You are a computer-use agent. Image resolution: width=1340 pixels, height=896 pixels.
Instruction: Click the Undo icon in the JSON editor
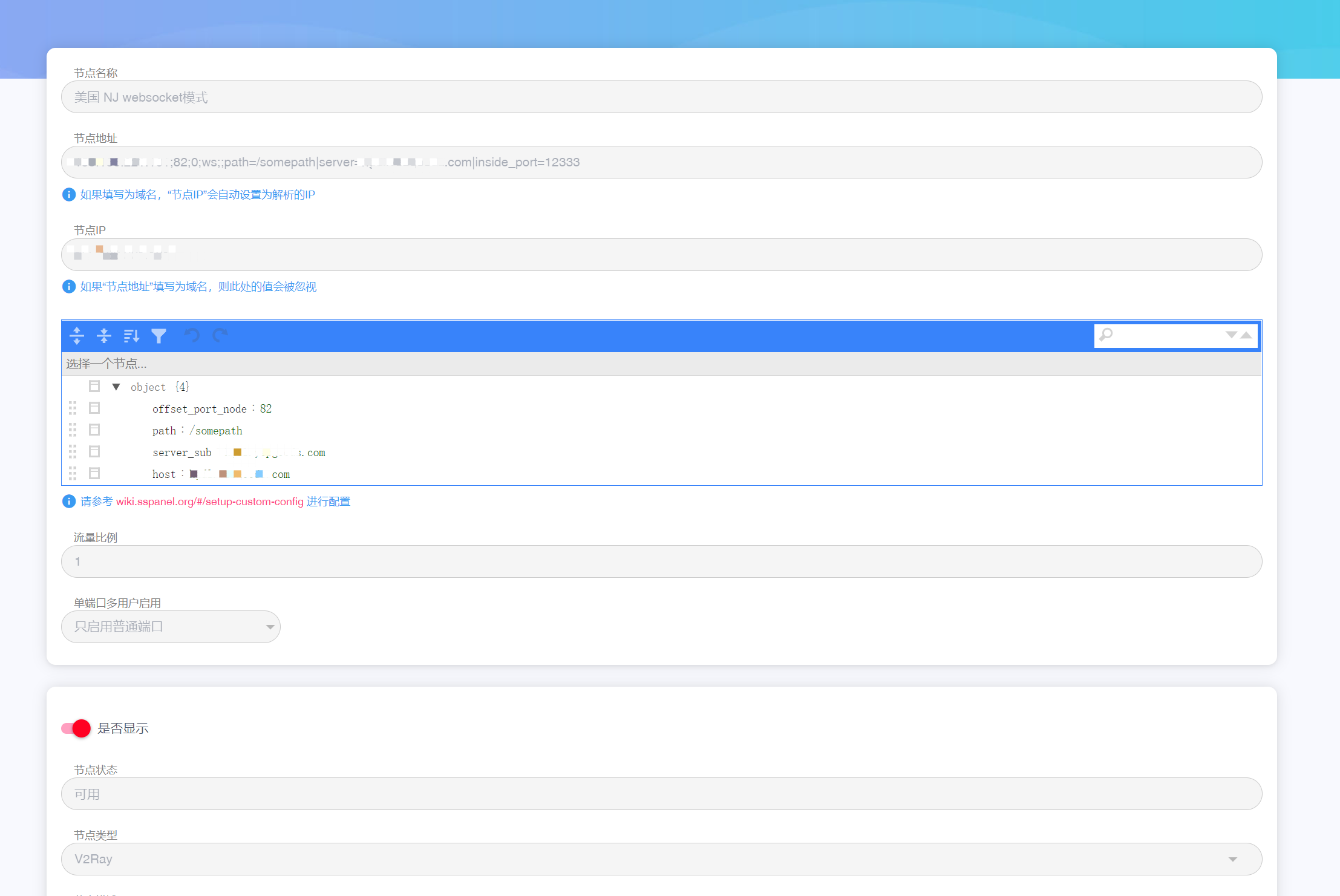click(192, 335)
